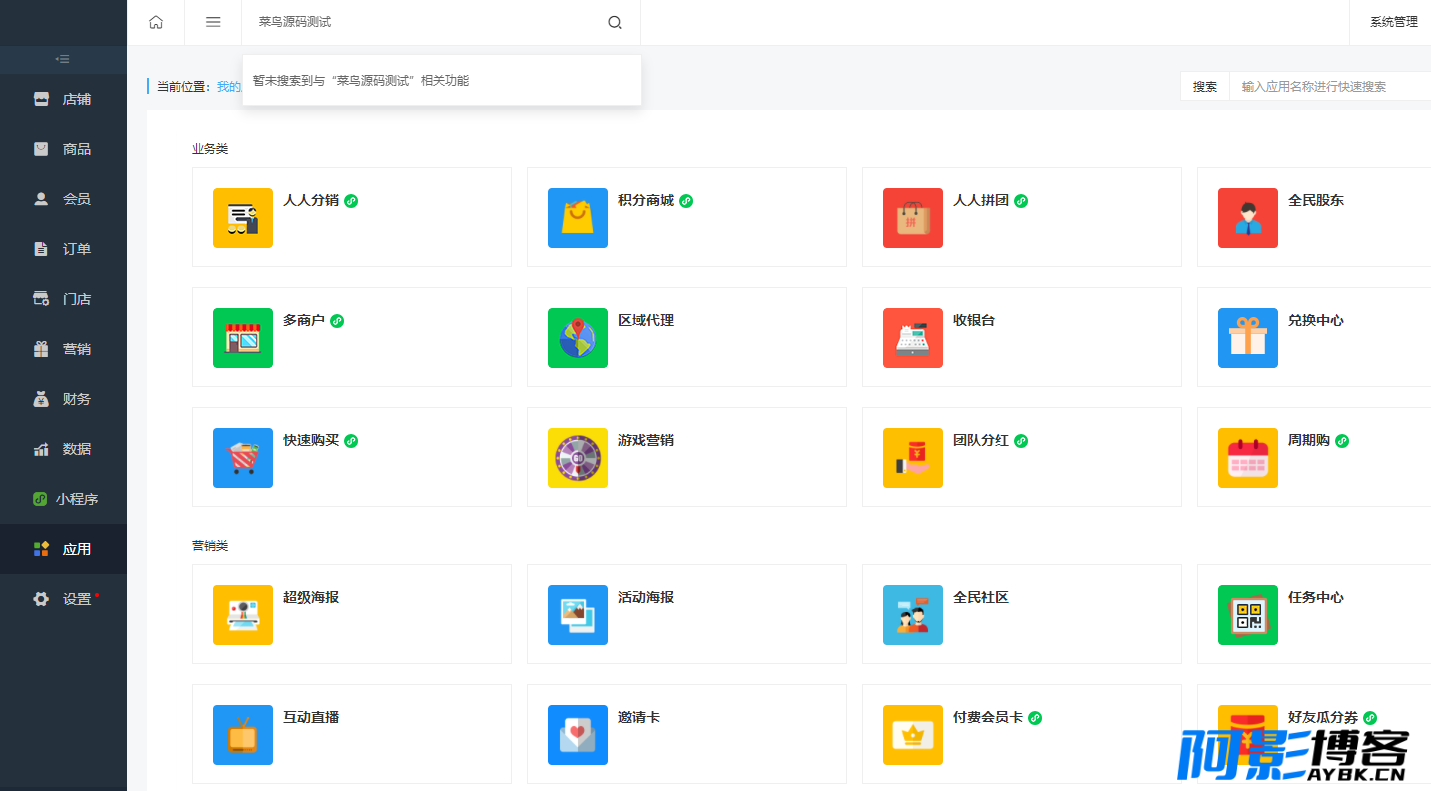Click the 邀请卡 app title
1431x791 pixels.
click(x=639, y=717)
